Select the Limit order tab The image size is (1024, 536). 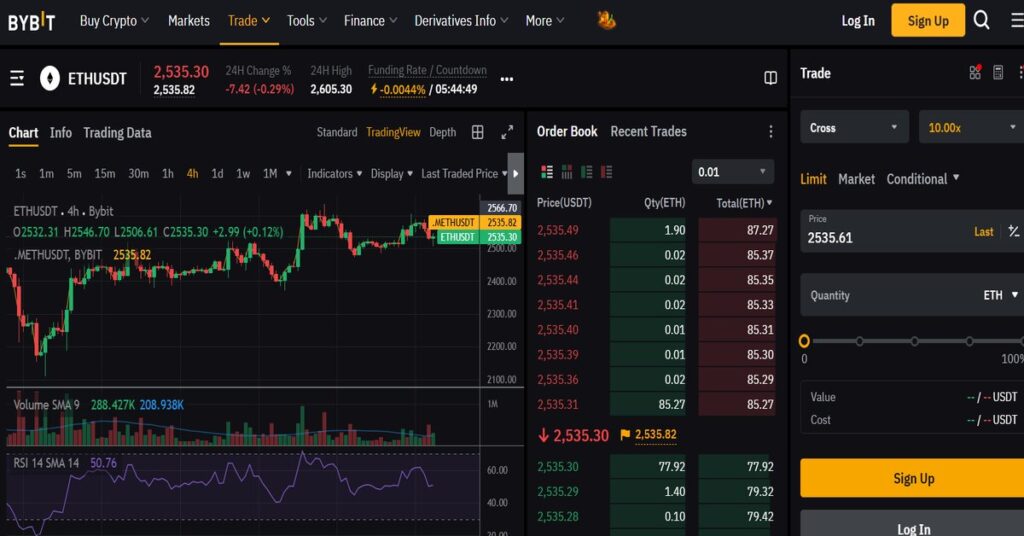813,179
